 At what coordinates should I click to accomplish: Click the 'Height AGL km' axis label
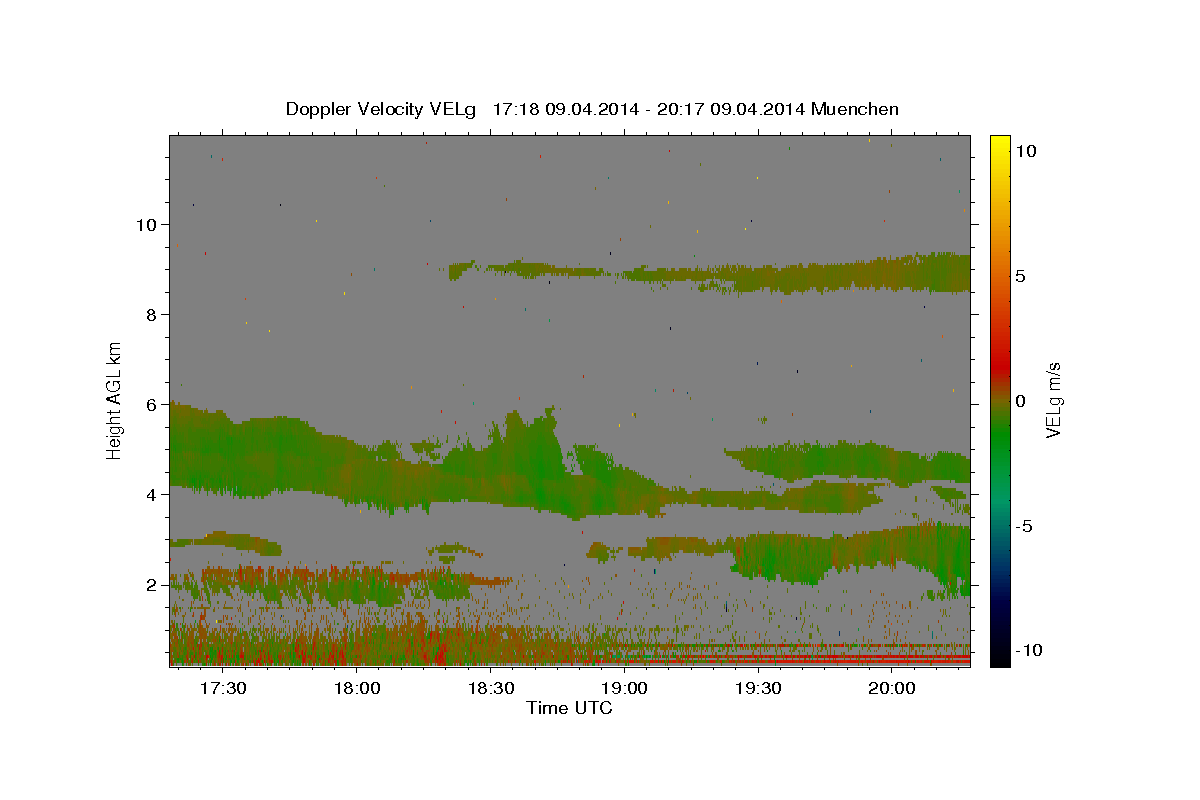[x=115, y=400]
